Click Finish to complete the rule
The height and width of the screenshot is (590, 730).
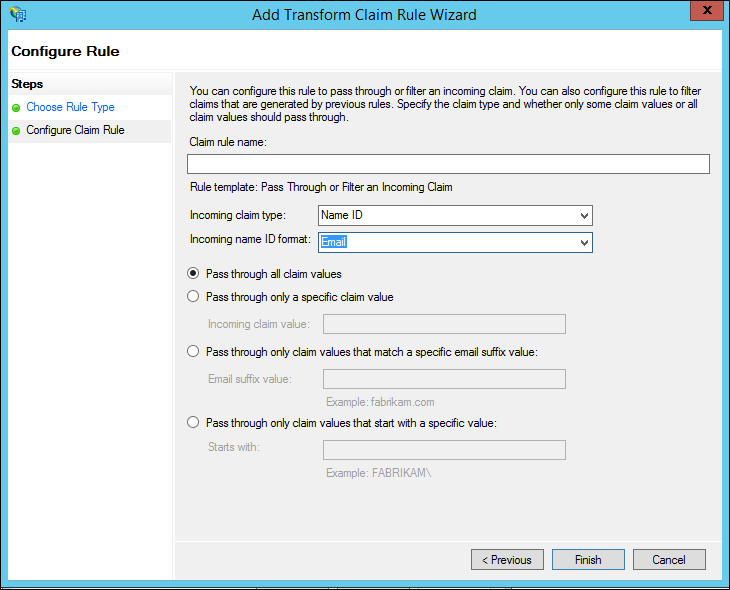click(588, 559)
